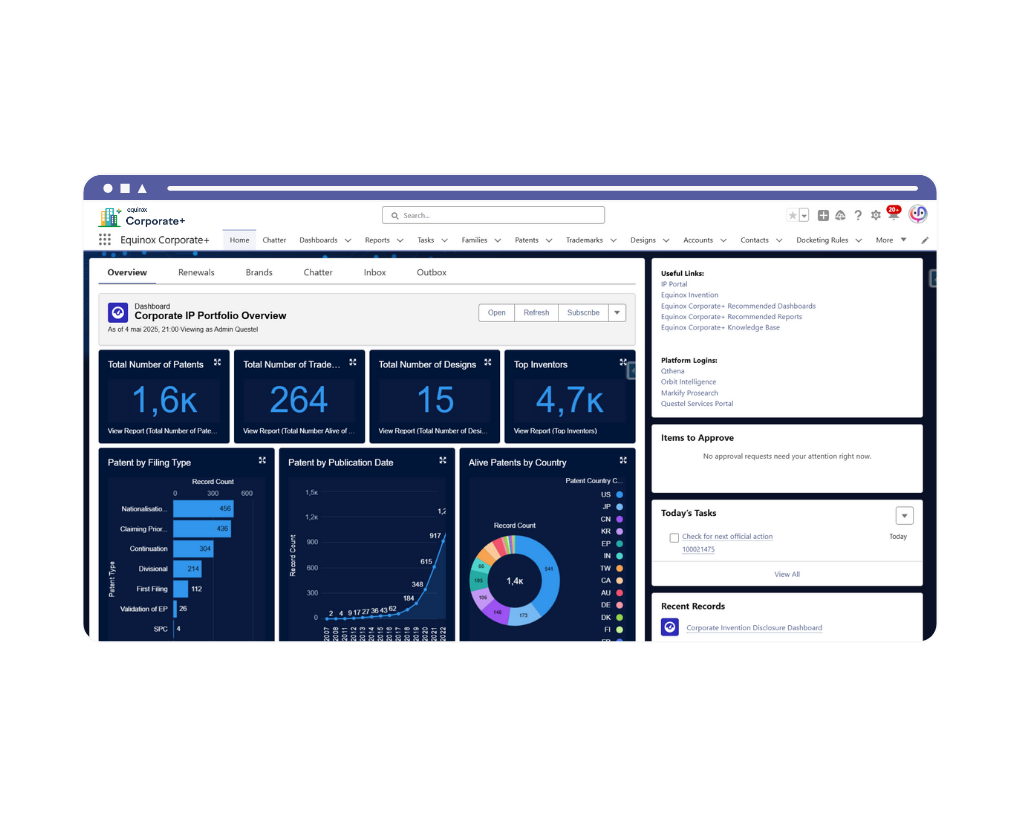Click inside the Search field
This screenshot has height=816, width=1020.
(493, 214)
